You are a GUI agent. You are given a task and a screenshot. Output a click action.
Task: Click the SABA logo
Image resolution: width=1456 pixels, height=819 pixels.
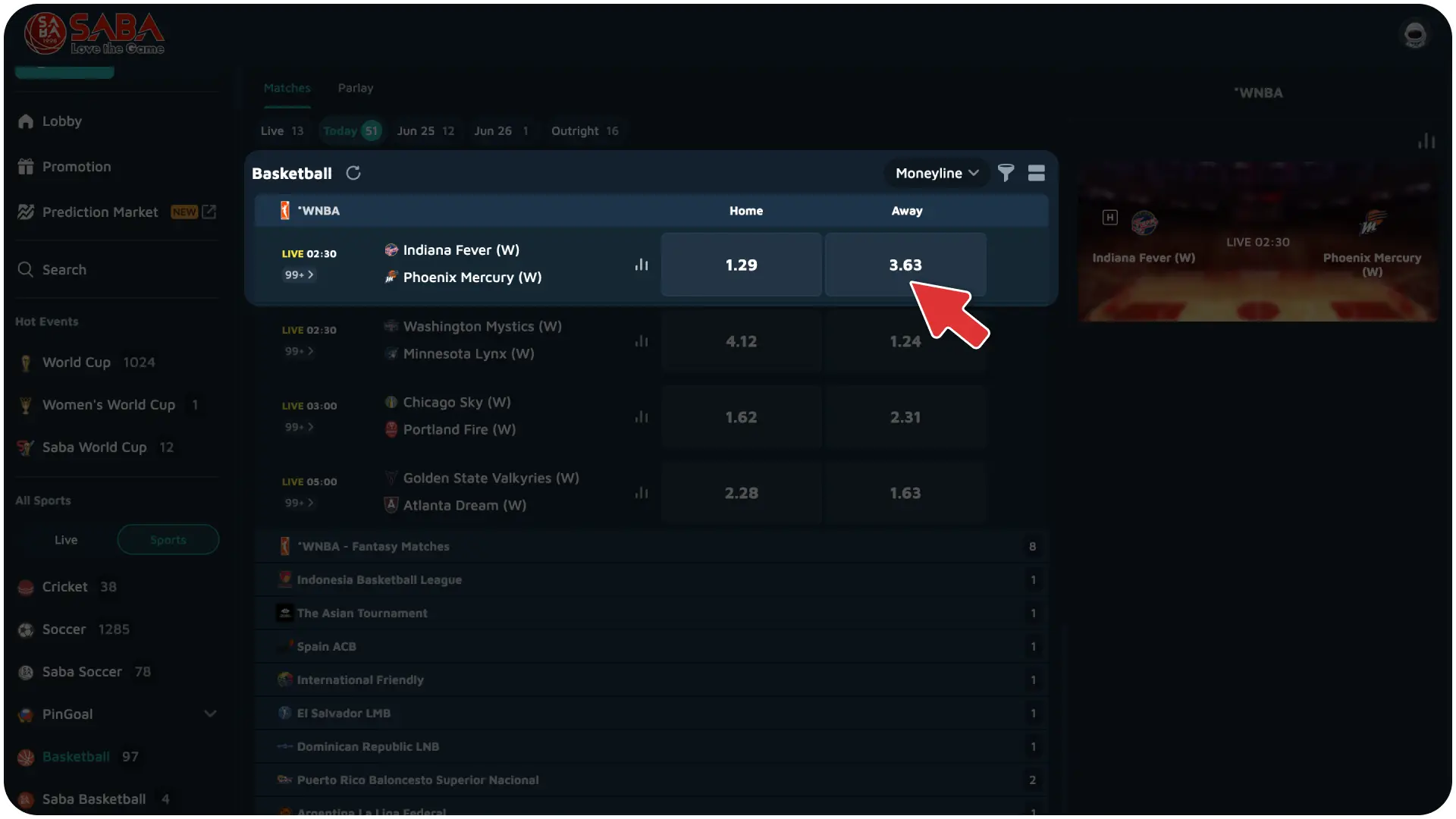point(94,34)
